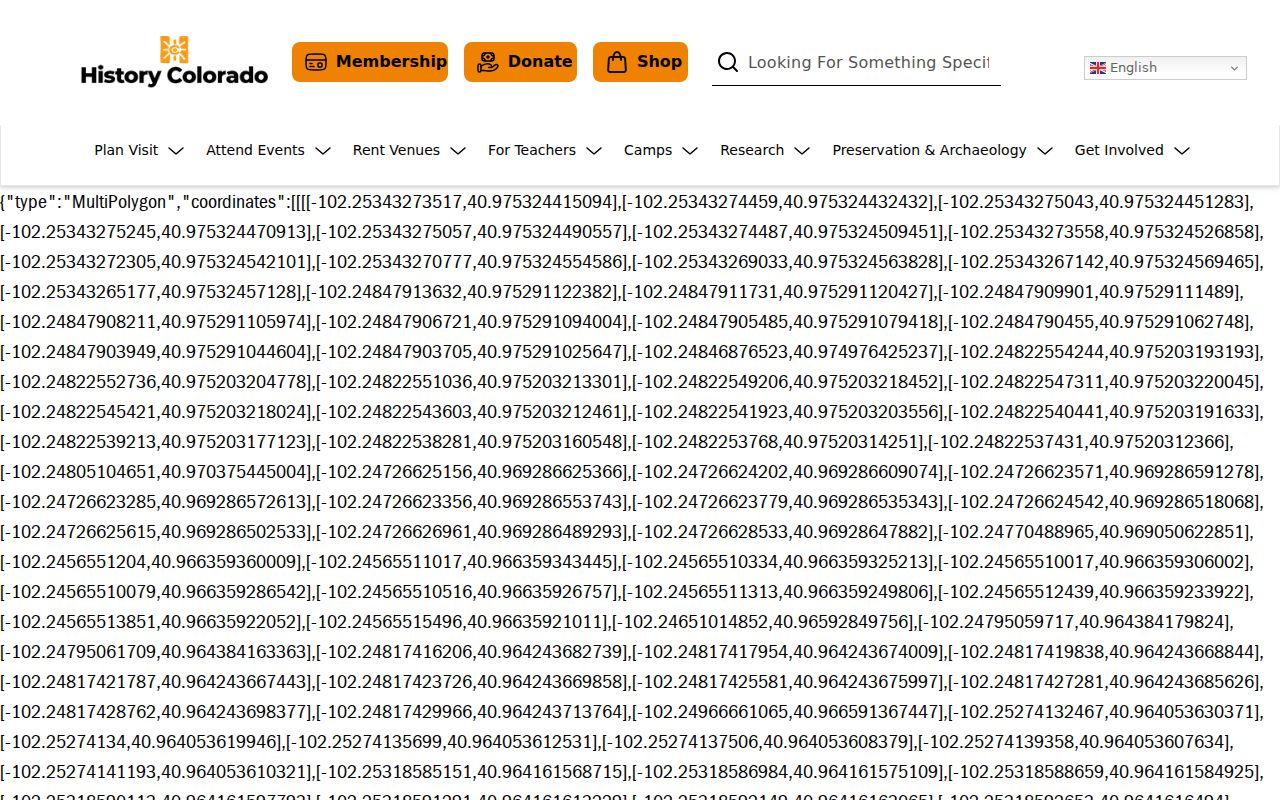This screenshot has width=1280, height=800.
Task: Open the Attend Events menu
Action: [x=255, y=150]
